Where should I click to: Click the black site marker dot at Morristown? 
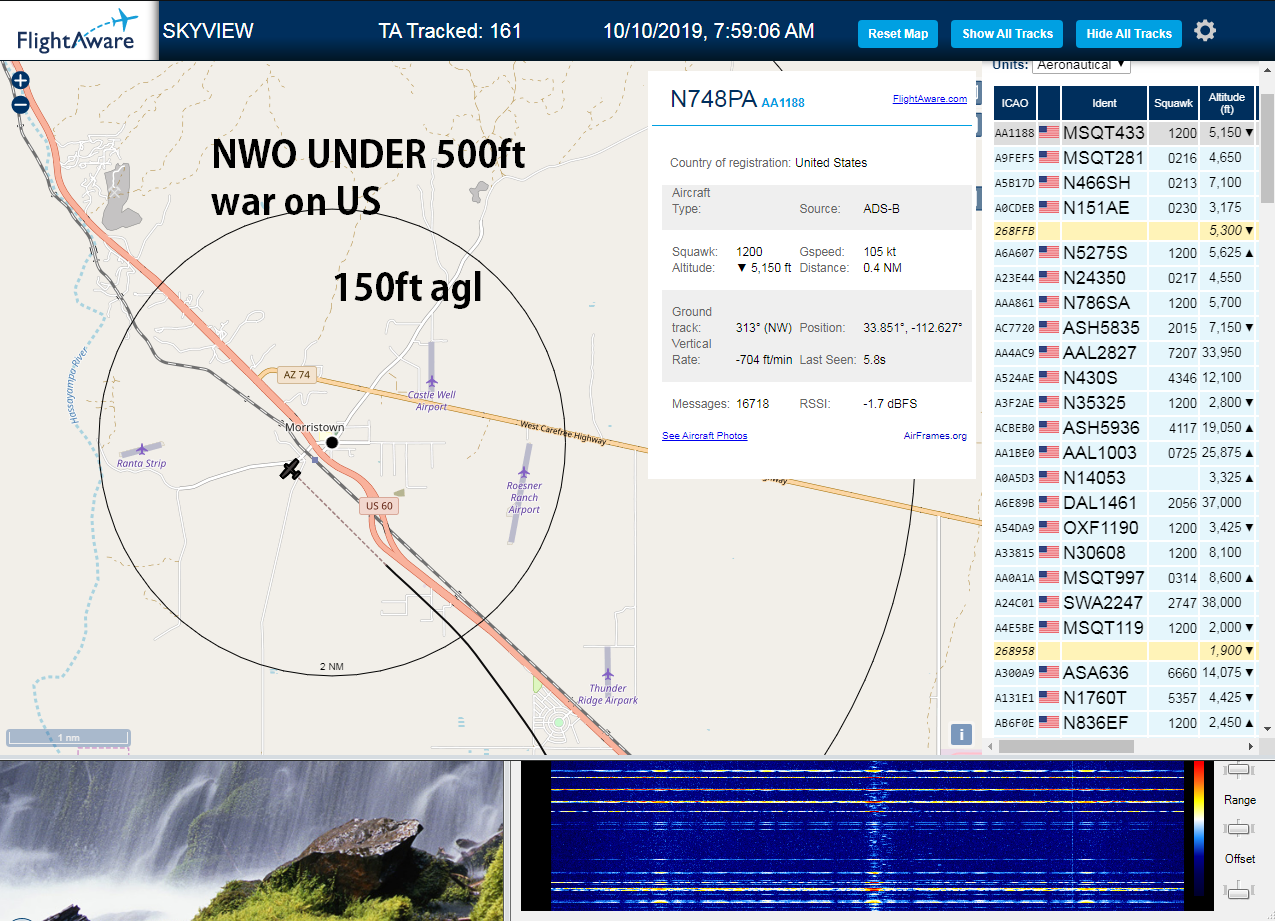click(333, 442)
